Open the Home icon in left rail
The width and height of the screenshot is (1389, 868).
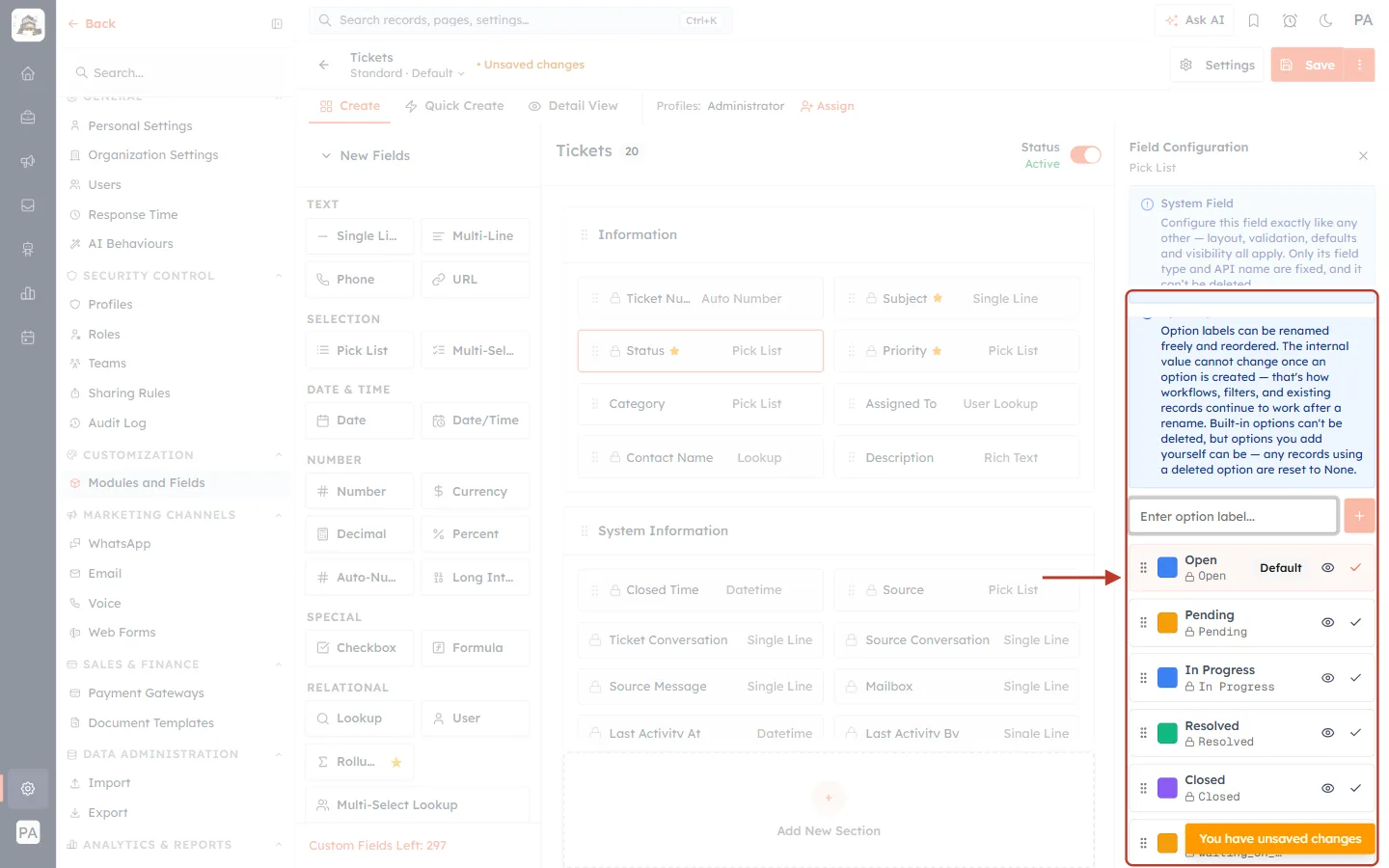point(28,73)
